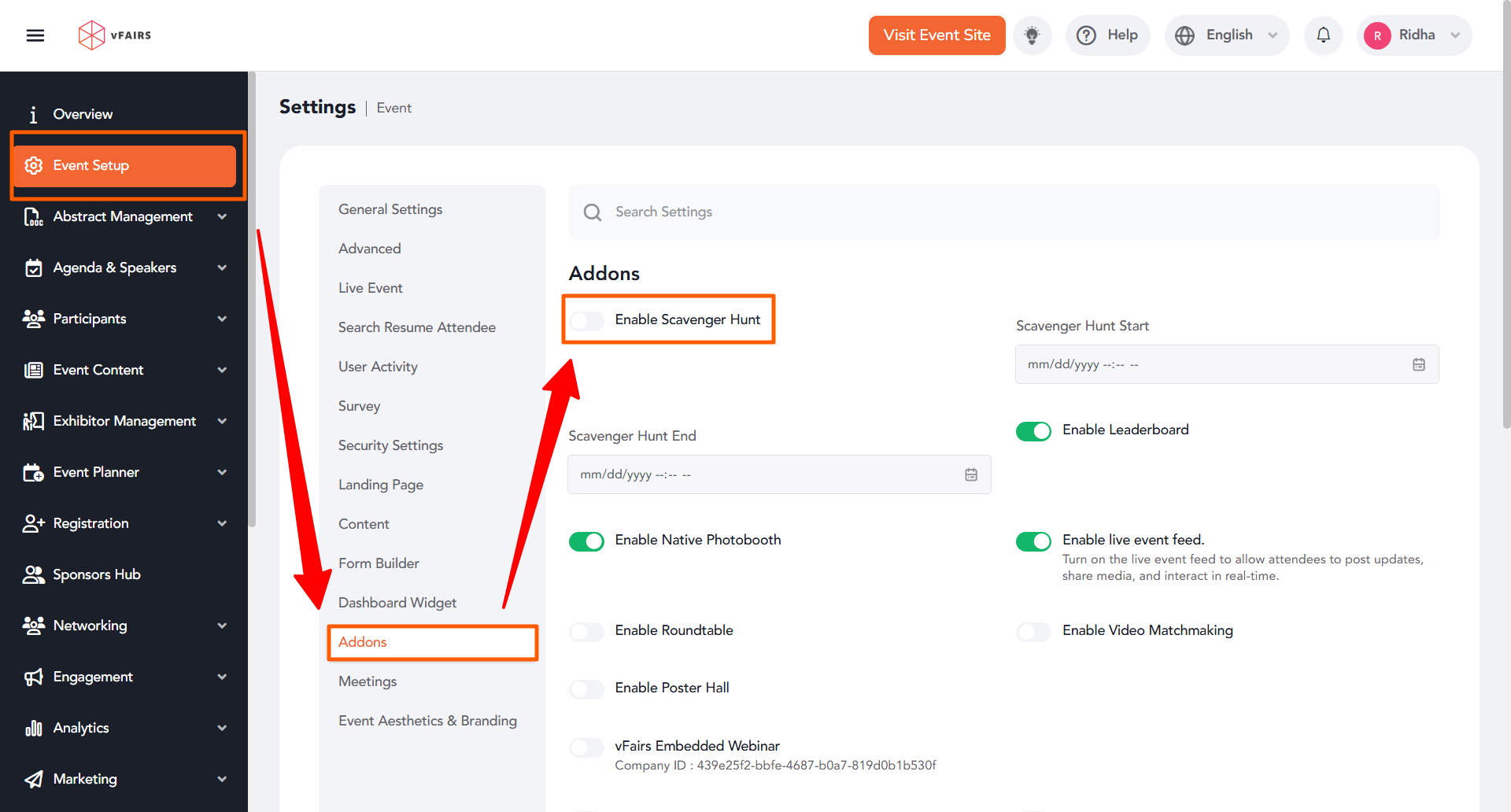
Task: Open the English language dropdown
Action: pyautogui.click(x=1226, y=35)
